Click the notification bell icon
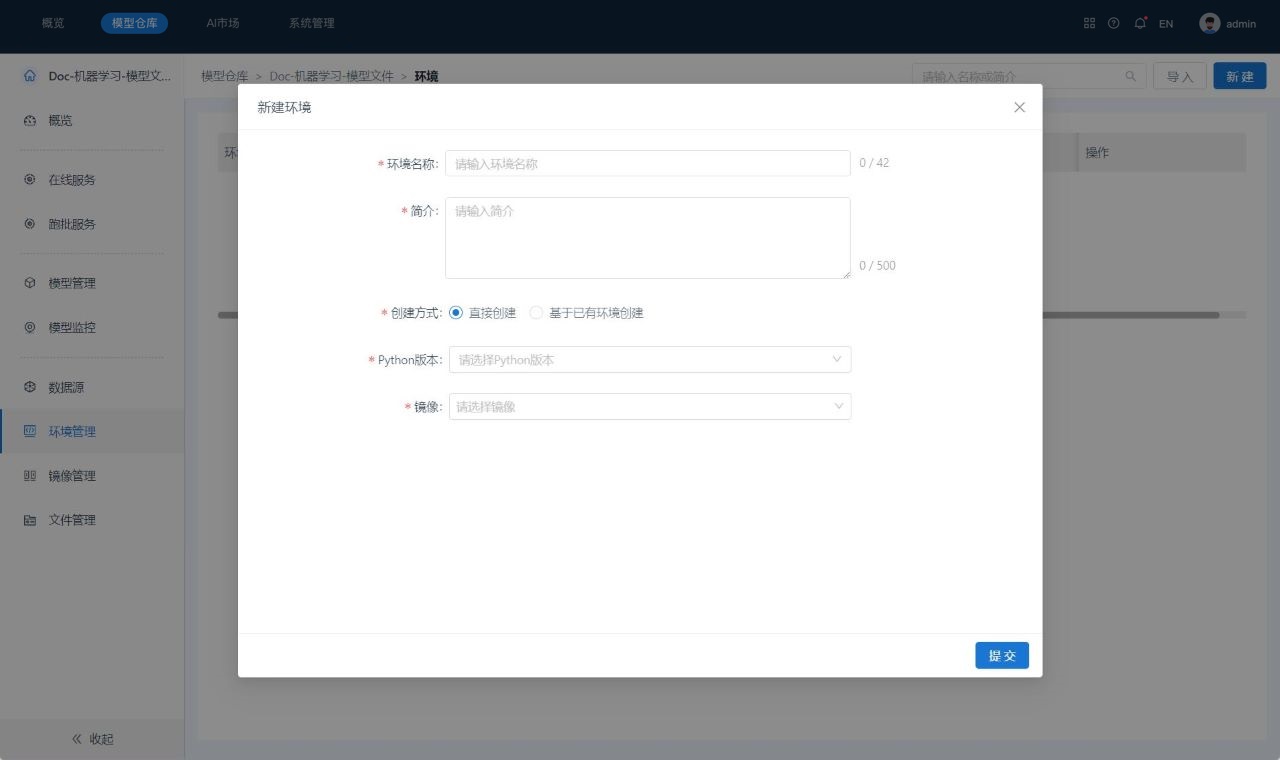This screenshot has width=1280, height=760. coord(1140,23)
